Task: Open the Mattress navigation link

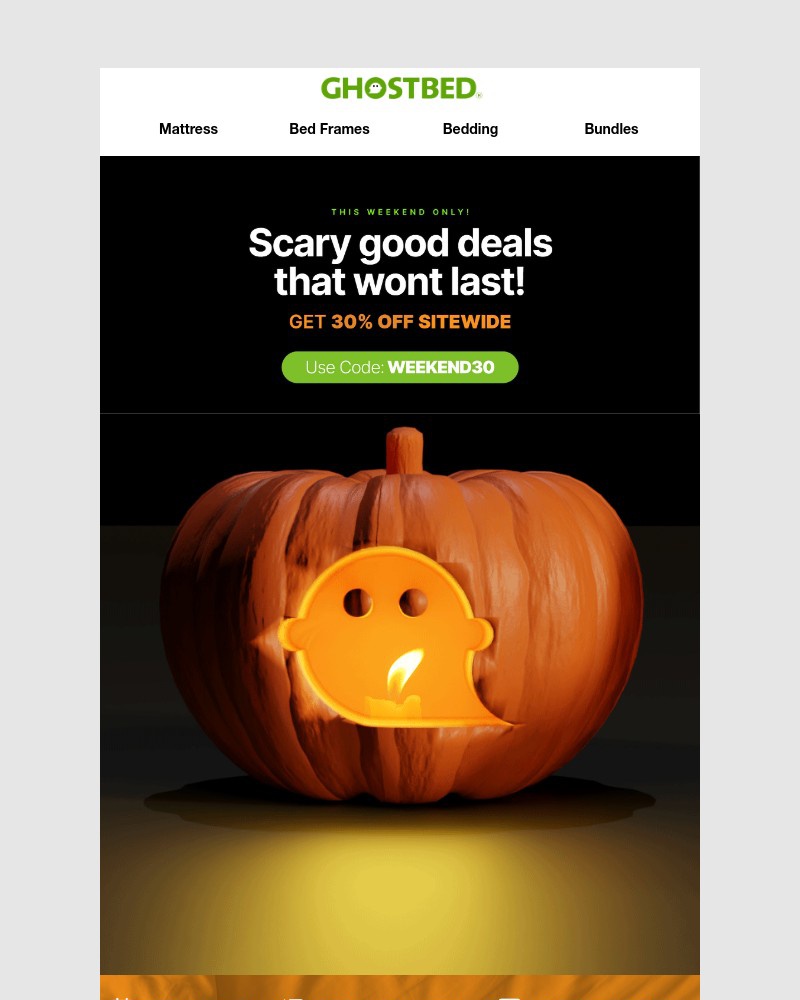Action: point(188,129)
